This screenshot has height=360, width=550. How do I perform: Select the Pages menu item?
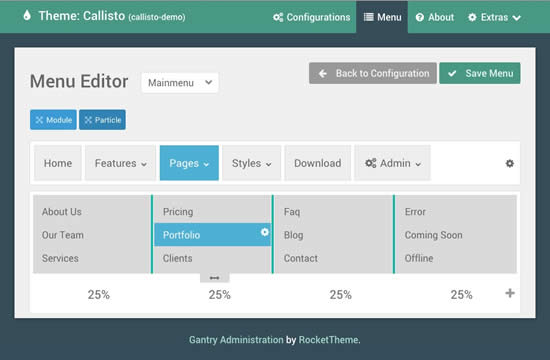189,163
